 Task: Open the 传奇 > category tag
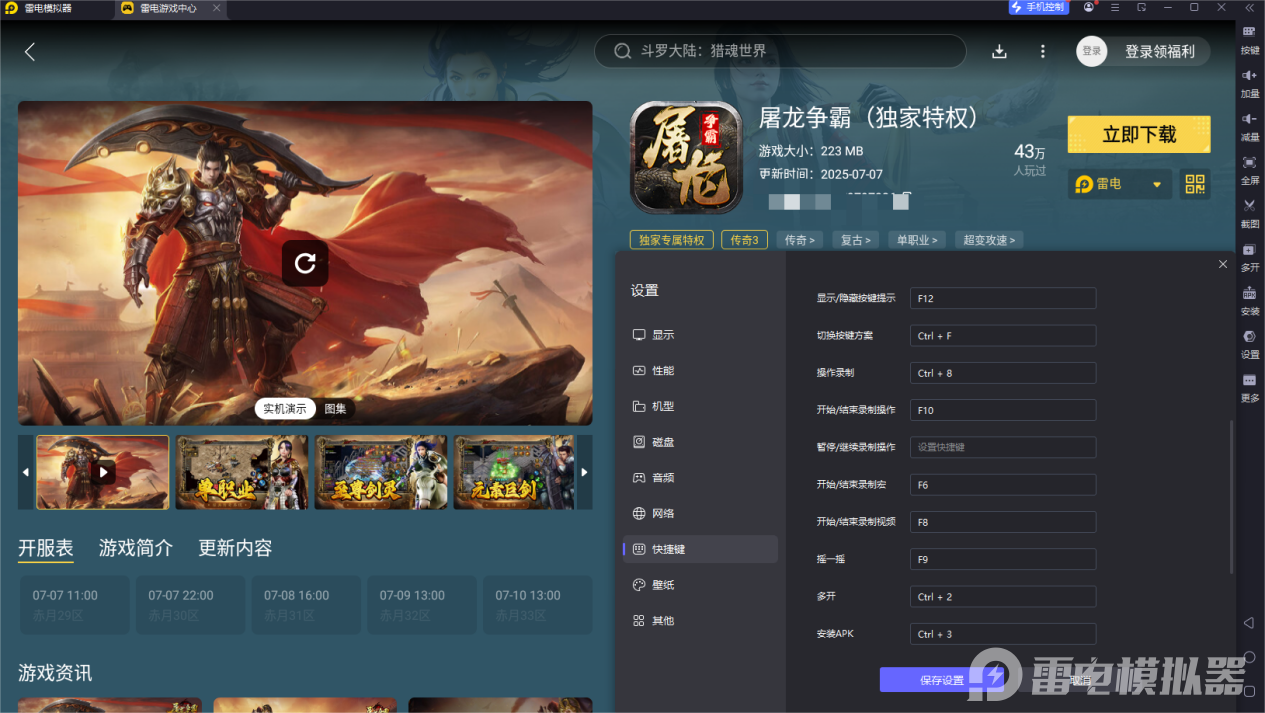tap(799, 240)
